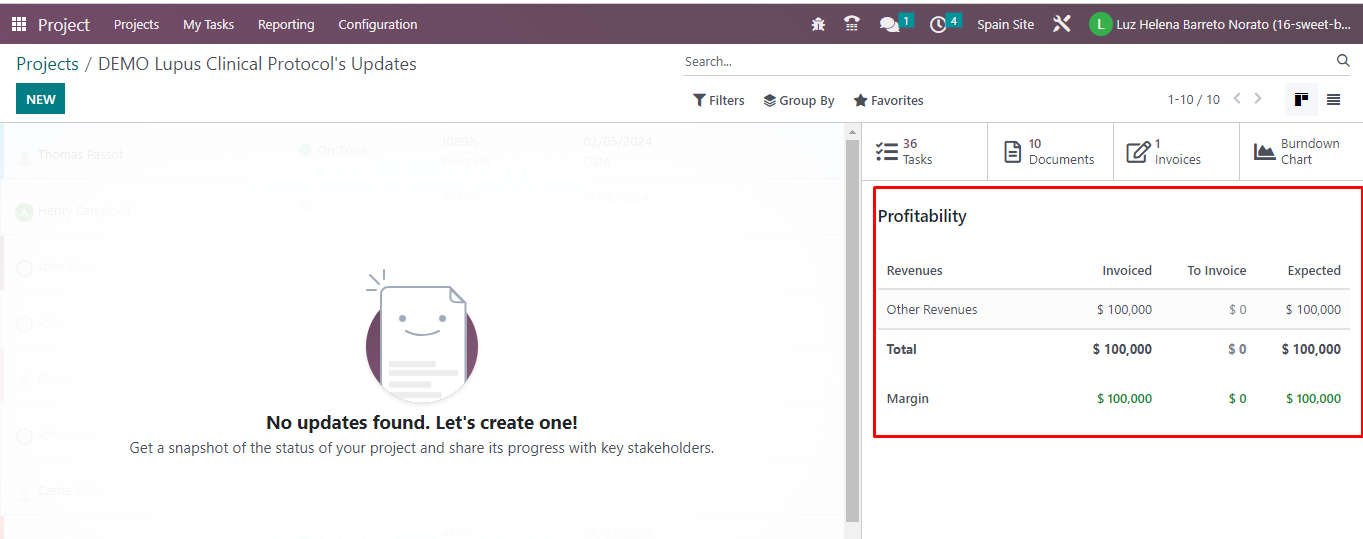Go back to Projects breadcrumb
Image resolution: width=1363 pixels, height=539 pixels.
coord(47,64)
